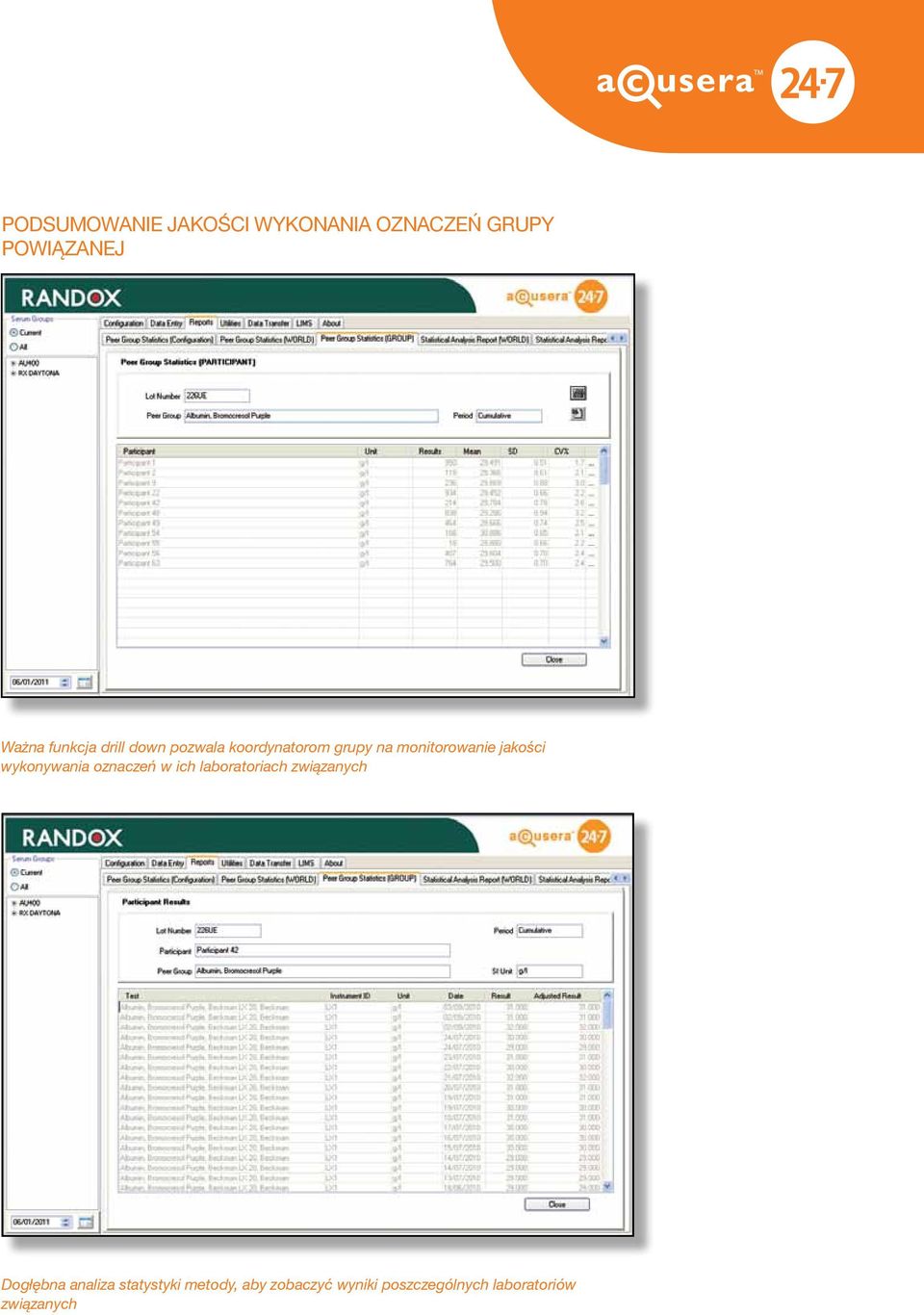The image size is (924, 1315).
Task: Click acusera 24·7 logo in Participant Results window
Action: (x=559, y=836)
